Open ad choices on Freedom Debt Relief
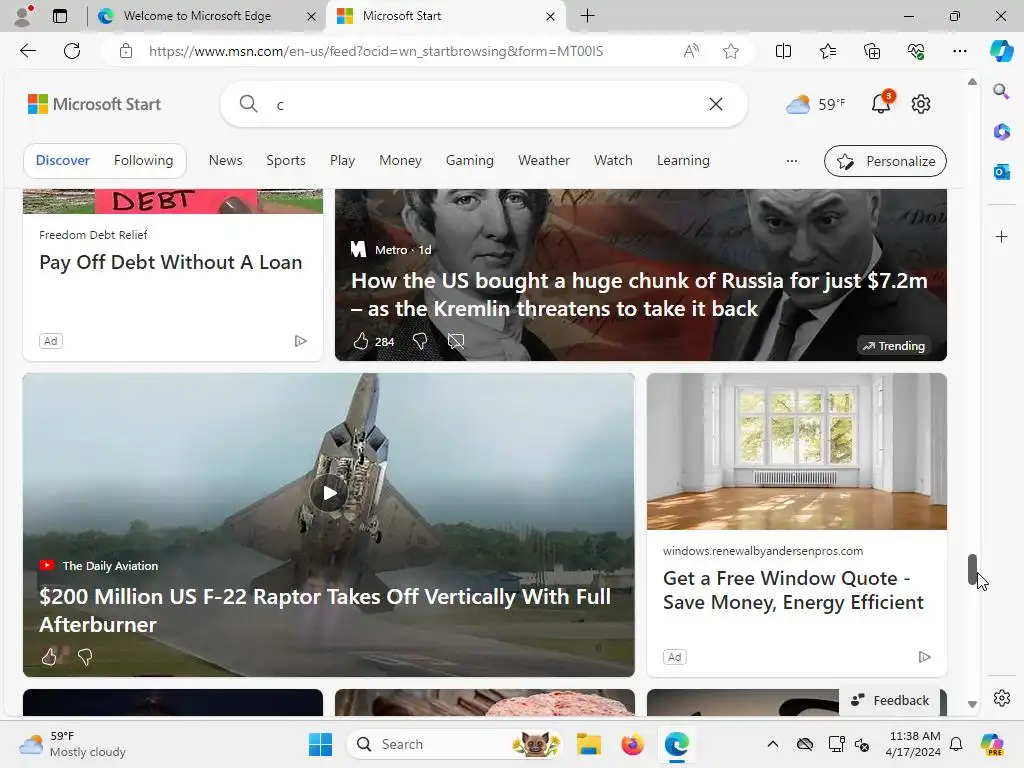 [x=300, y=341]
